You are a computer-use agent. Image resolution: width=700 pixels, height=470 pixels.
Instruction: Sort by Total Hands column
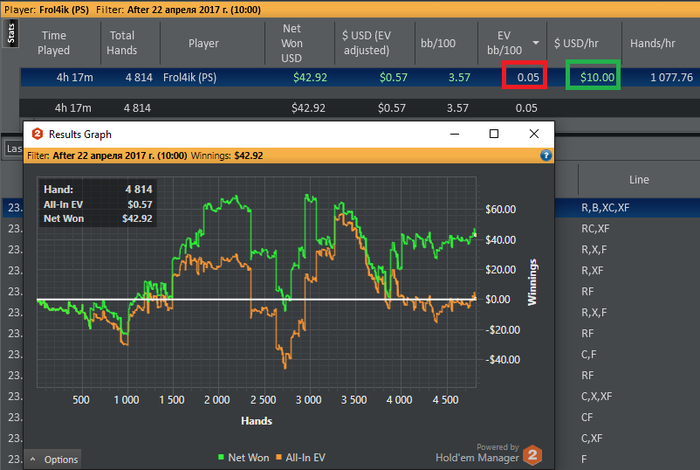pos(122,43)
